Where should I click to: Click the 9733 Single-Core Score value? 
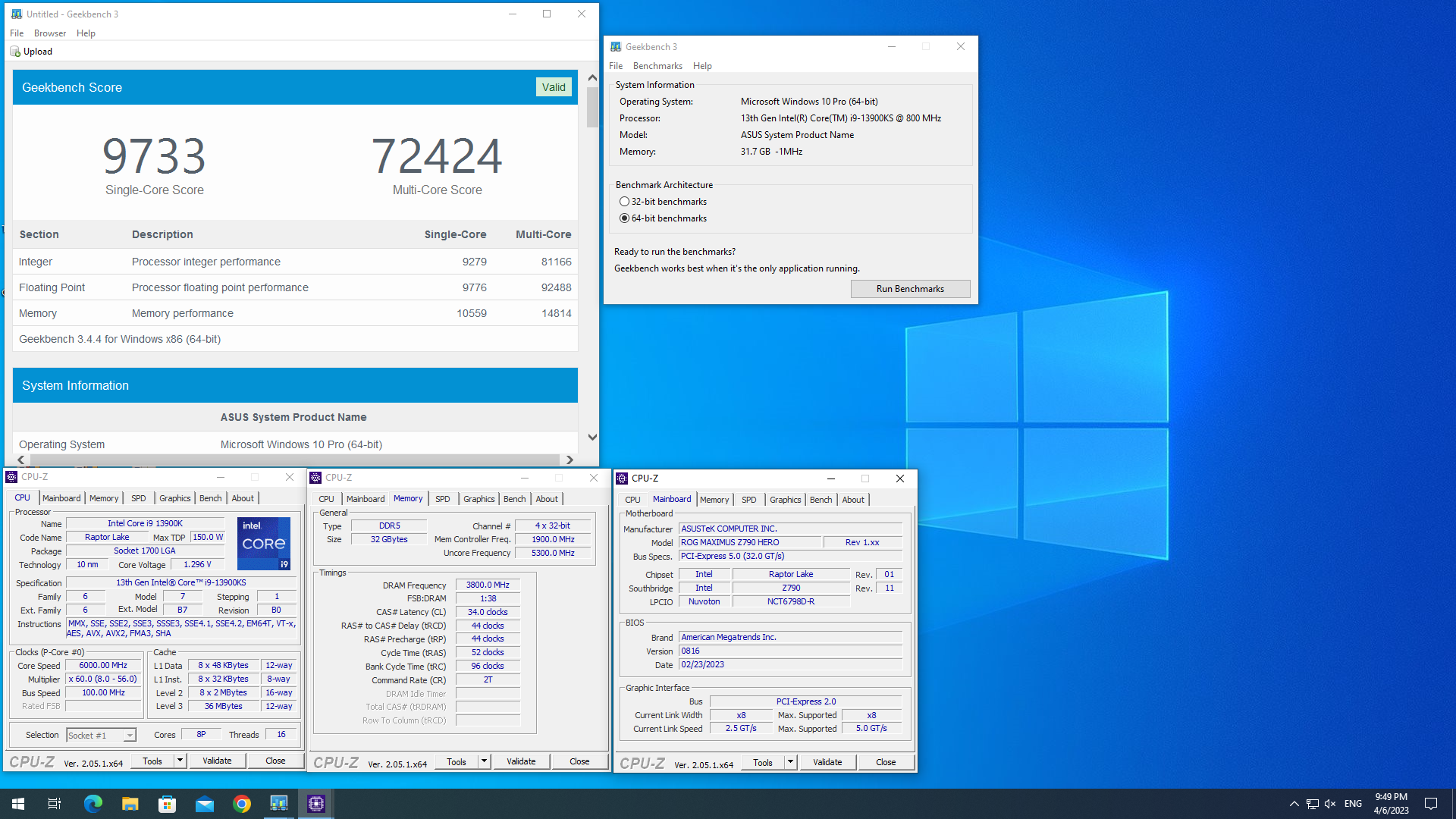(154, 155)
